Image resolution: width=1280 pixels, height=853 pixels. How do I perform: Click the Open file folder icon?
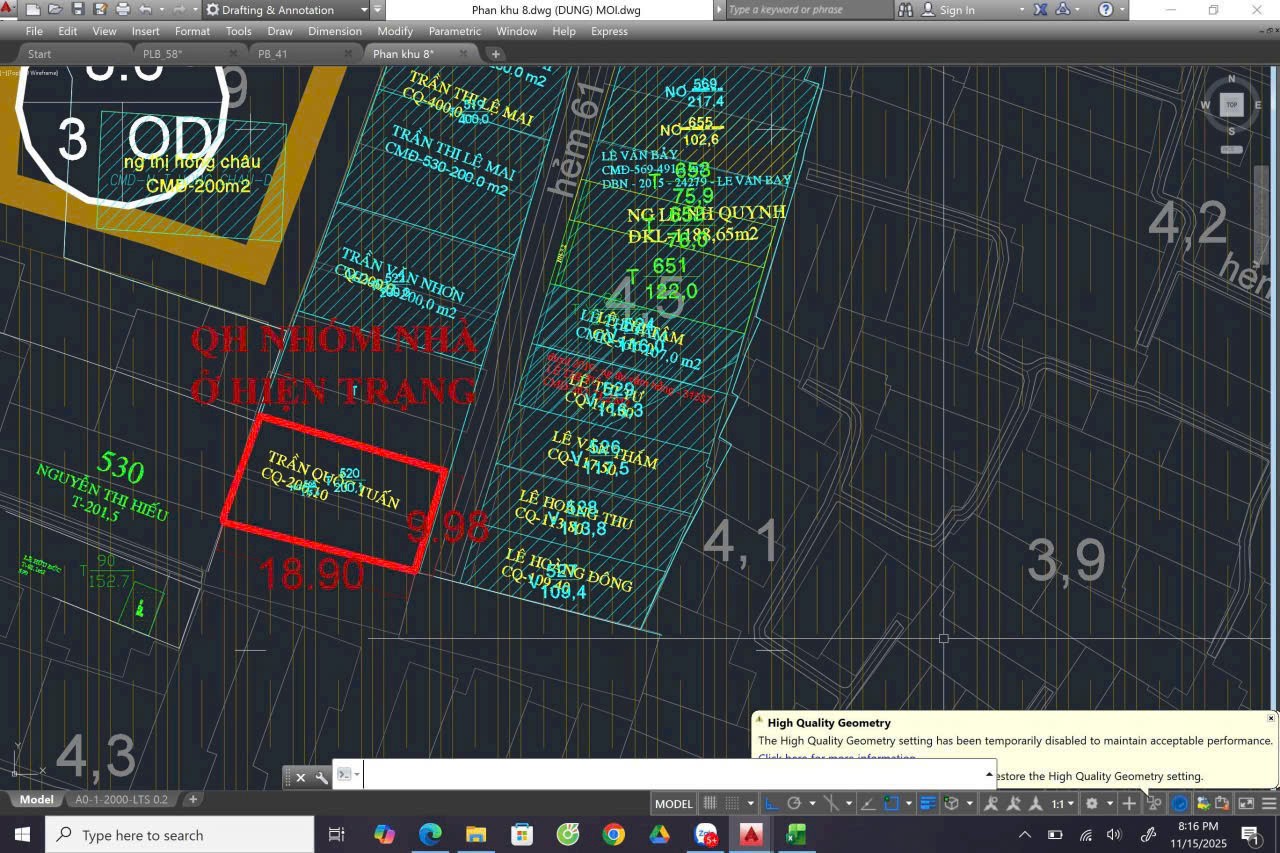[x=55, y=10]
